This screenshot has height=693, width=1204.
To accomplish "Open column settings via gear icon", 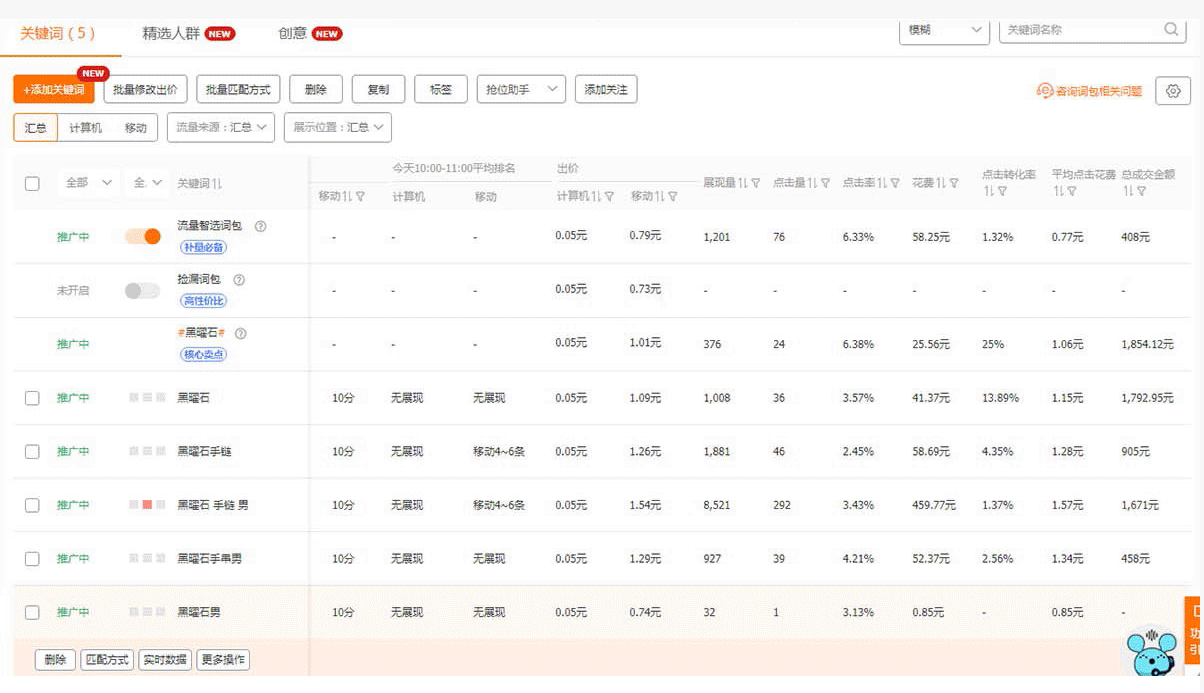I will pyautogui.click(x=1173, y=91).
